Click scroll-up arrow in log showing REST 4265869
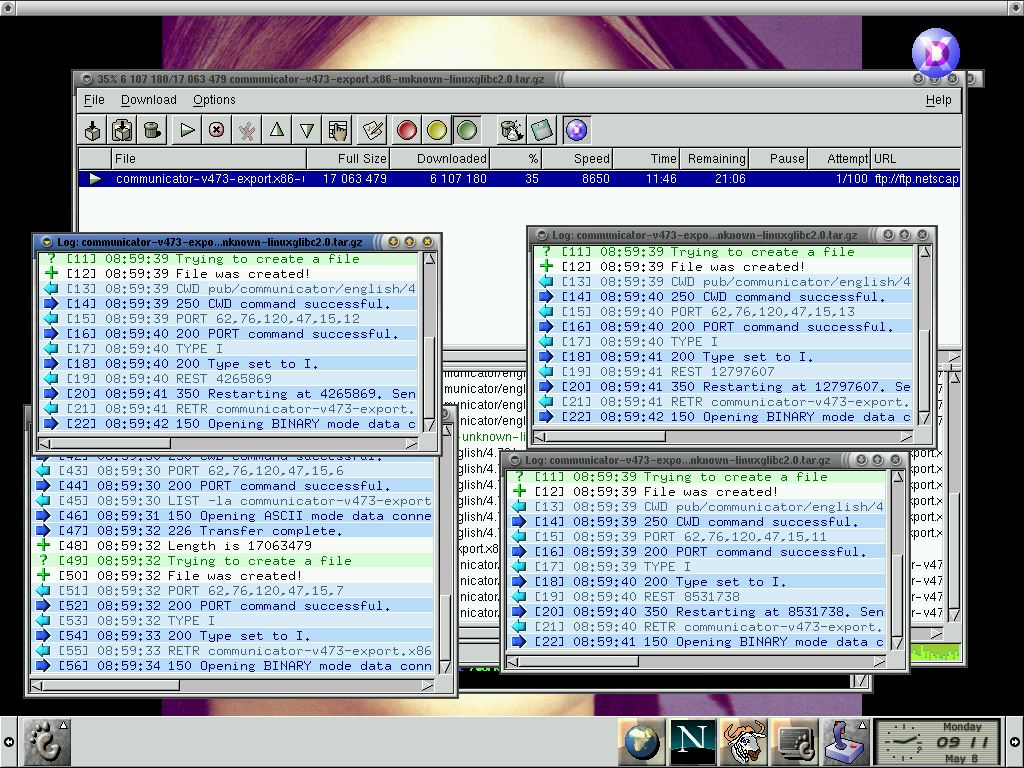 click(430, 259)
